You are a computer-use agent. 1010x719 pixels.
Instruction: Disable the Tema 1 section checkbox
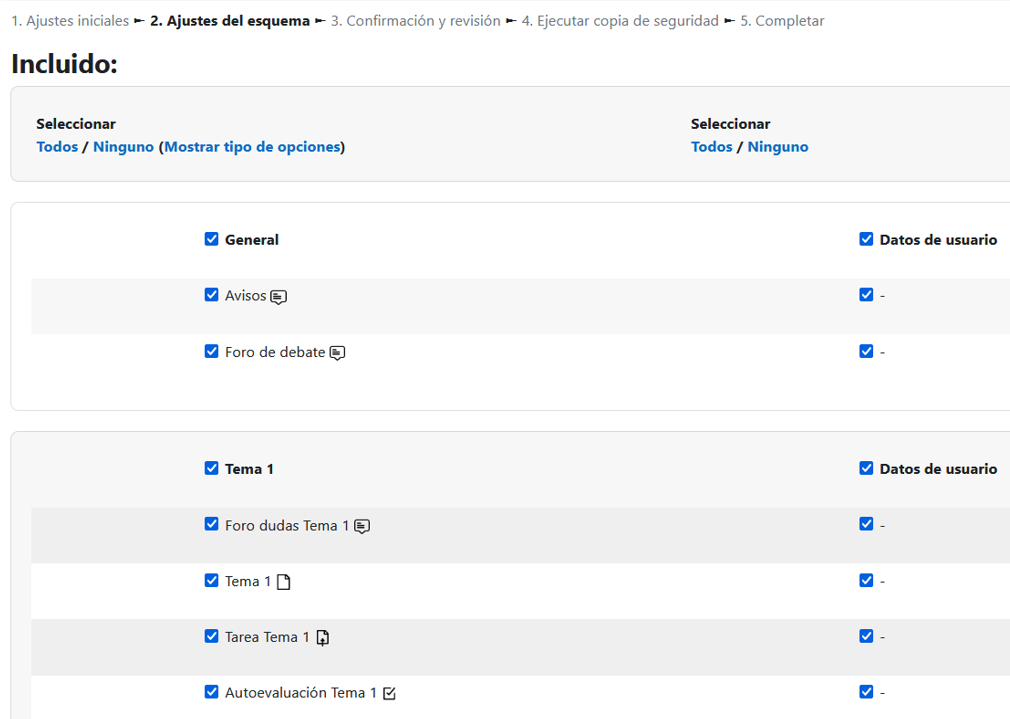click(211, 467)
